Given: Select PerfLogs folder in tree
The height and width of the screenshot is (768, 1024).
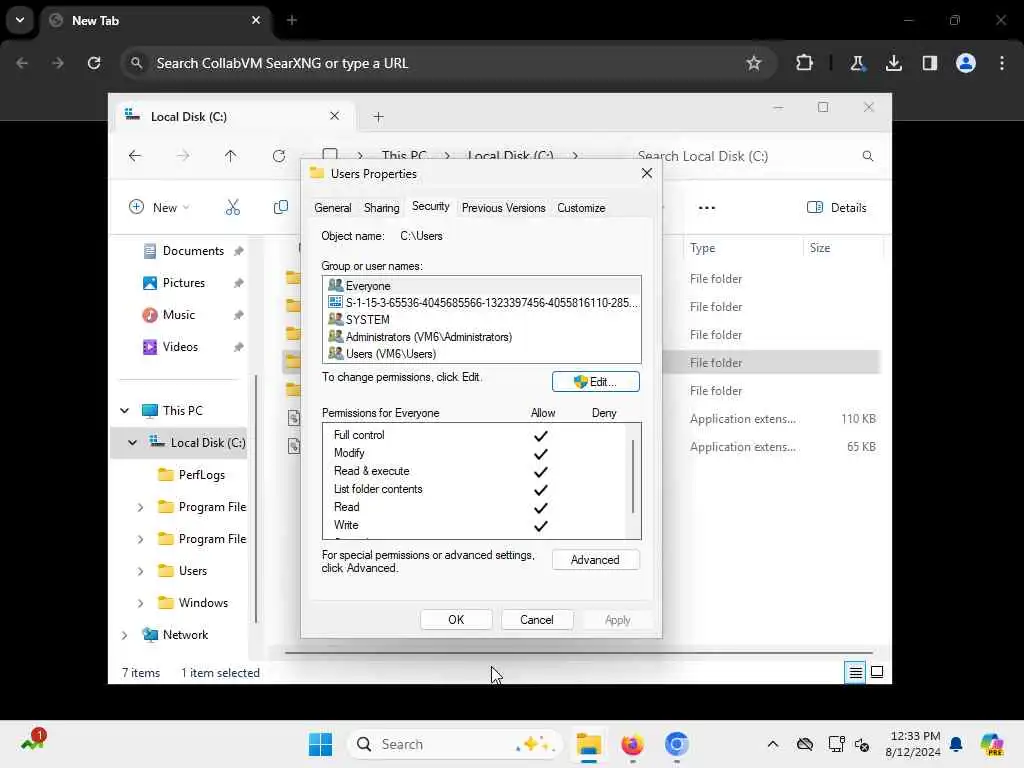Looking at the screenshot, I should 201,475.
